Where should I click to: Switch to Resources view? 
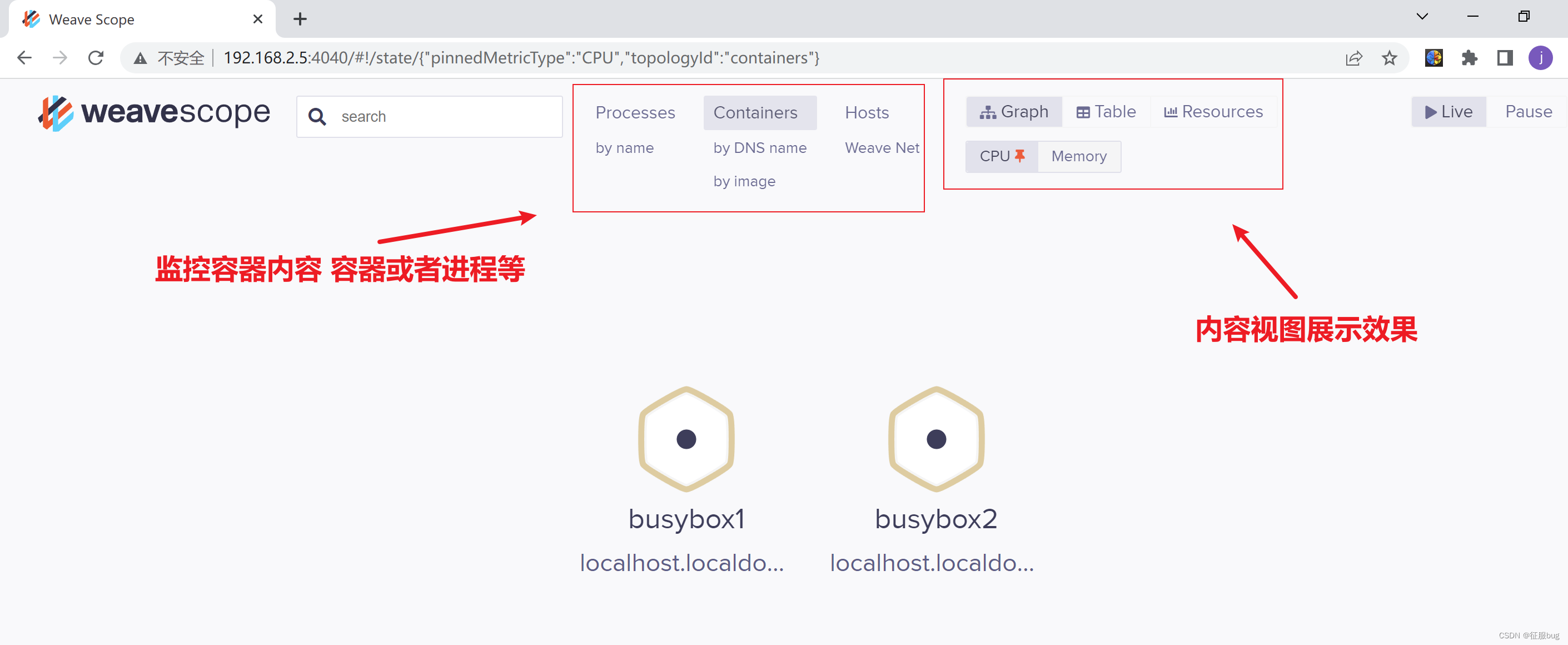1213,112
